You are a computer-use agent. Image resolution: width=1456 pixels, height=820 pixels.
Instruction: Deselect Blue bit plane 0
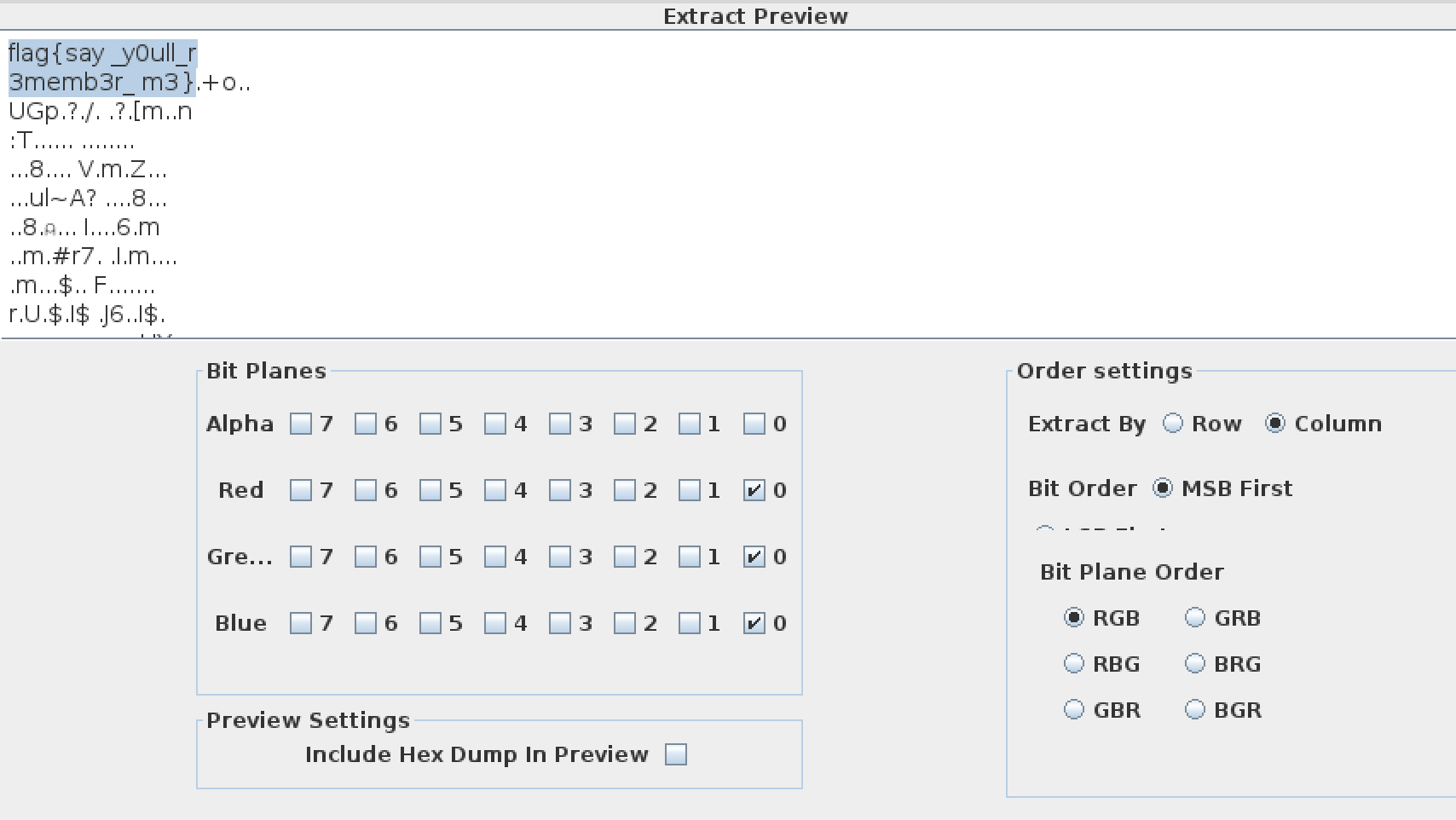[754, 623]
